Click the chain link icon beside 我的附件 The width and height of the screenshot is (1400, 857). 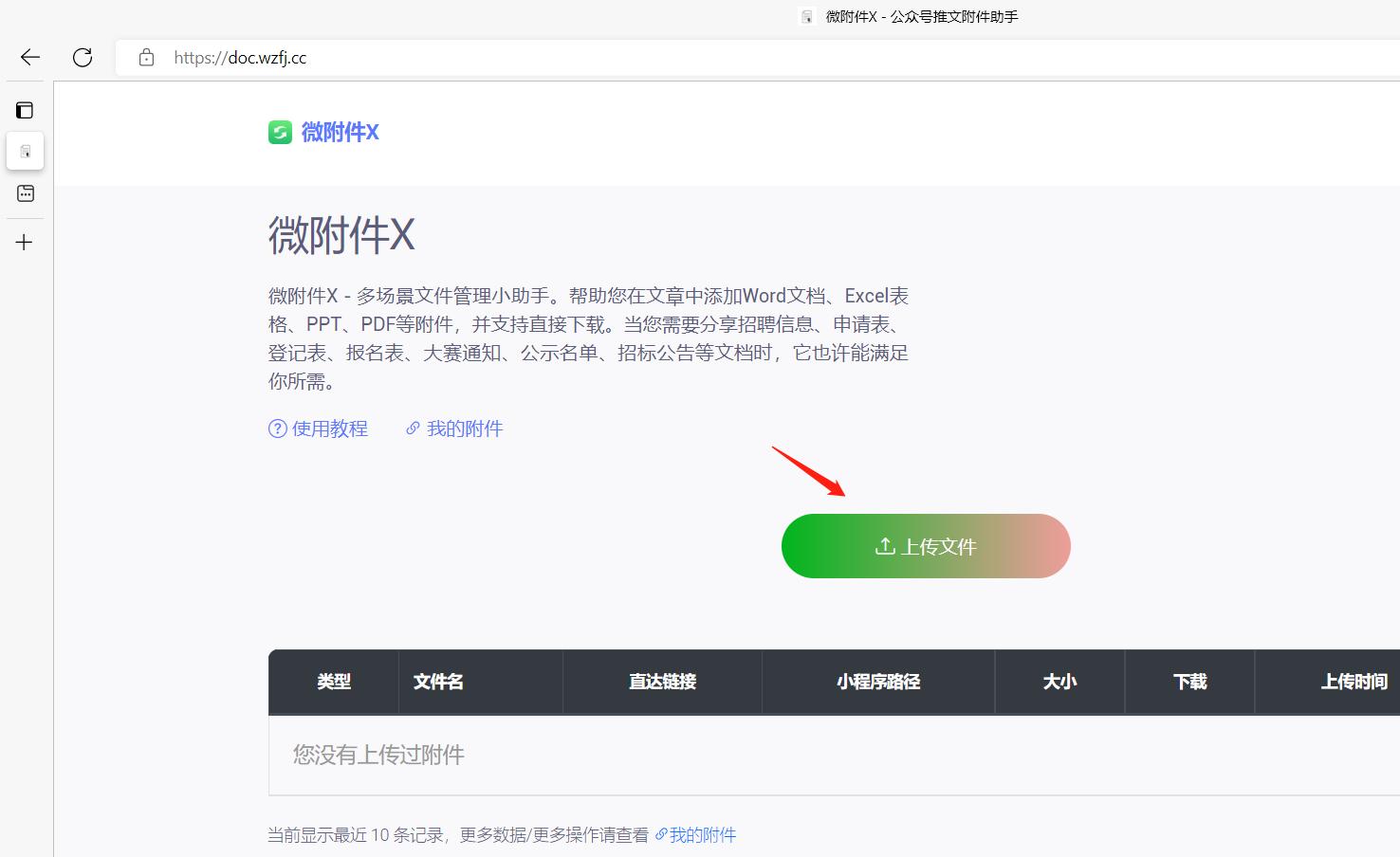413,428
